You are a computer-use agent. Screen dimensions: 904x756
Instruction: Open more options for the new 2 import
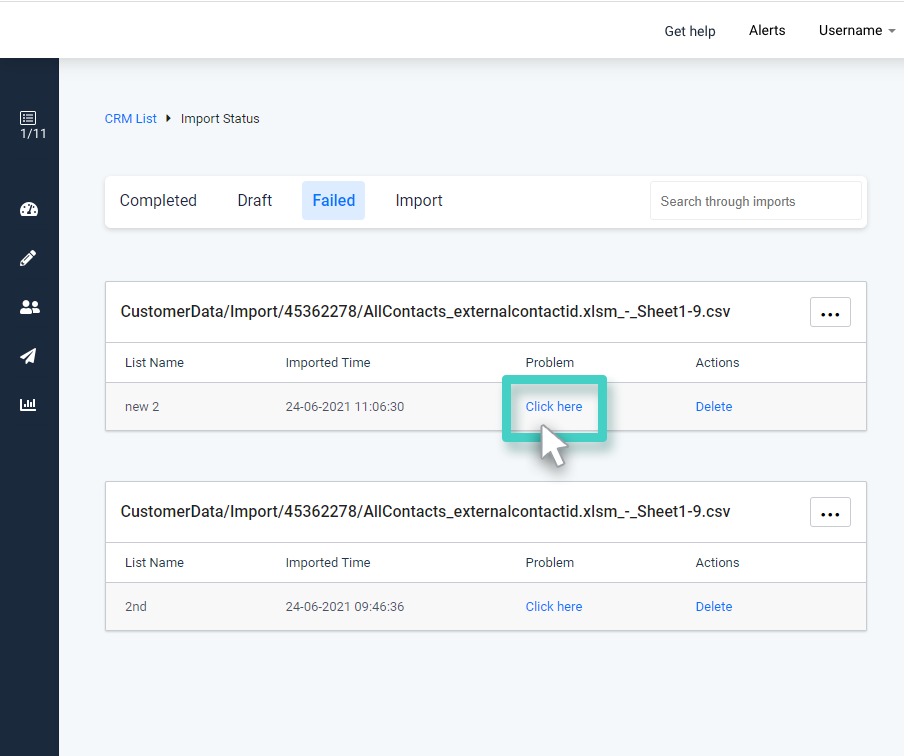pos(830,312)
